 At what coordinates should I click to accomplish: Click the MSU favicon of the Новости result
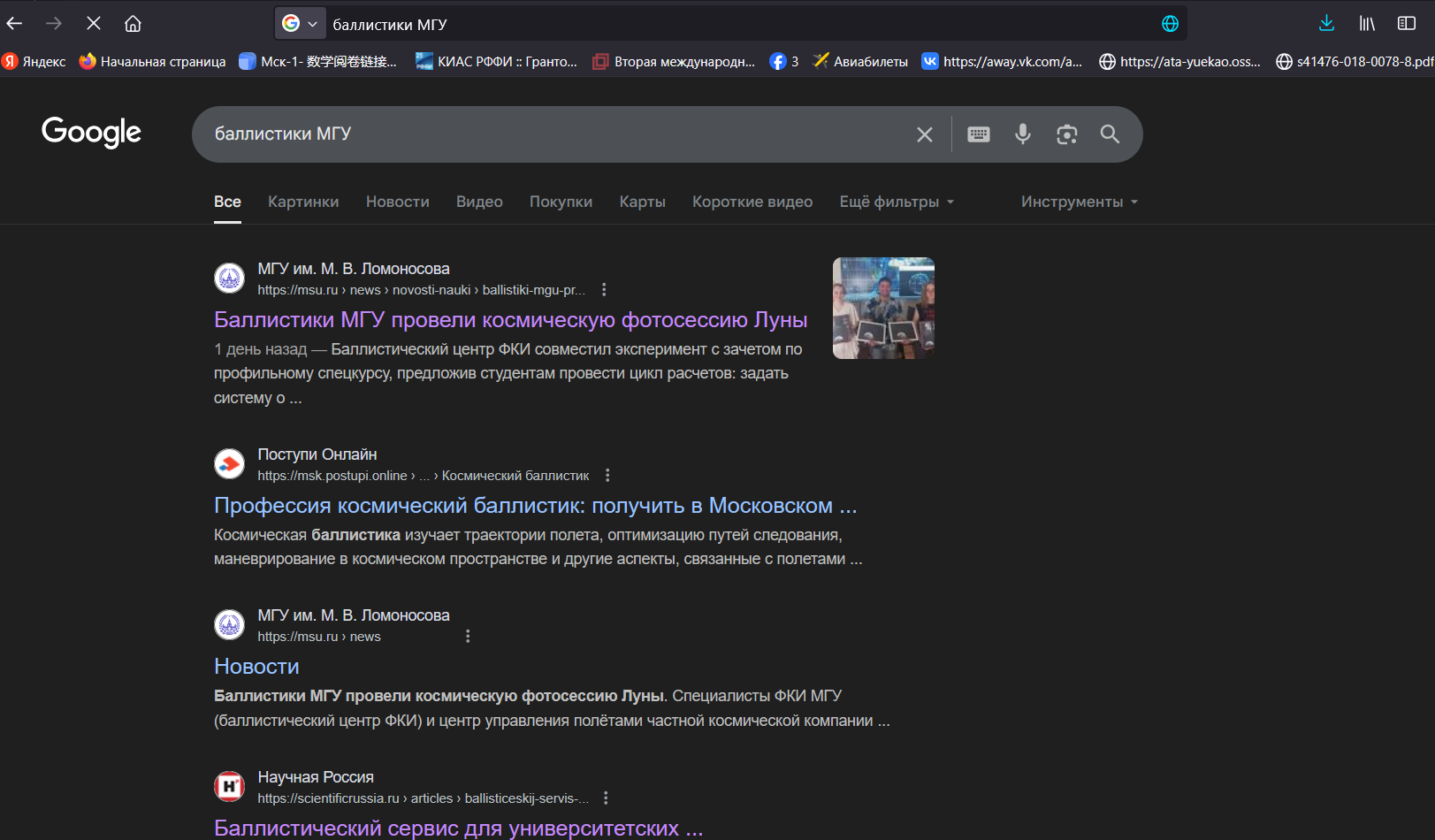click(x=230, y=624)
